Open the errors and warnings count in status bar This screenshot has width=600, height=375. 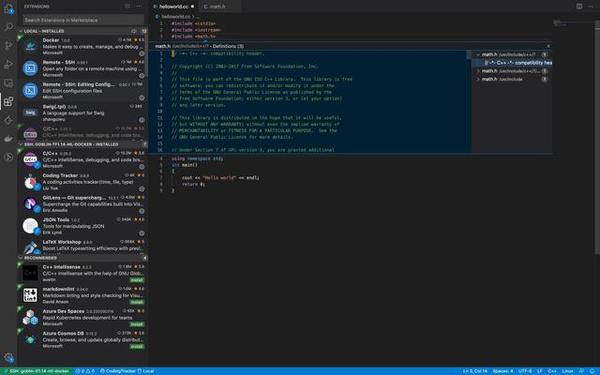(85, 371)
